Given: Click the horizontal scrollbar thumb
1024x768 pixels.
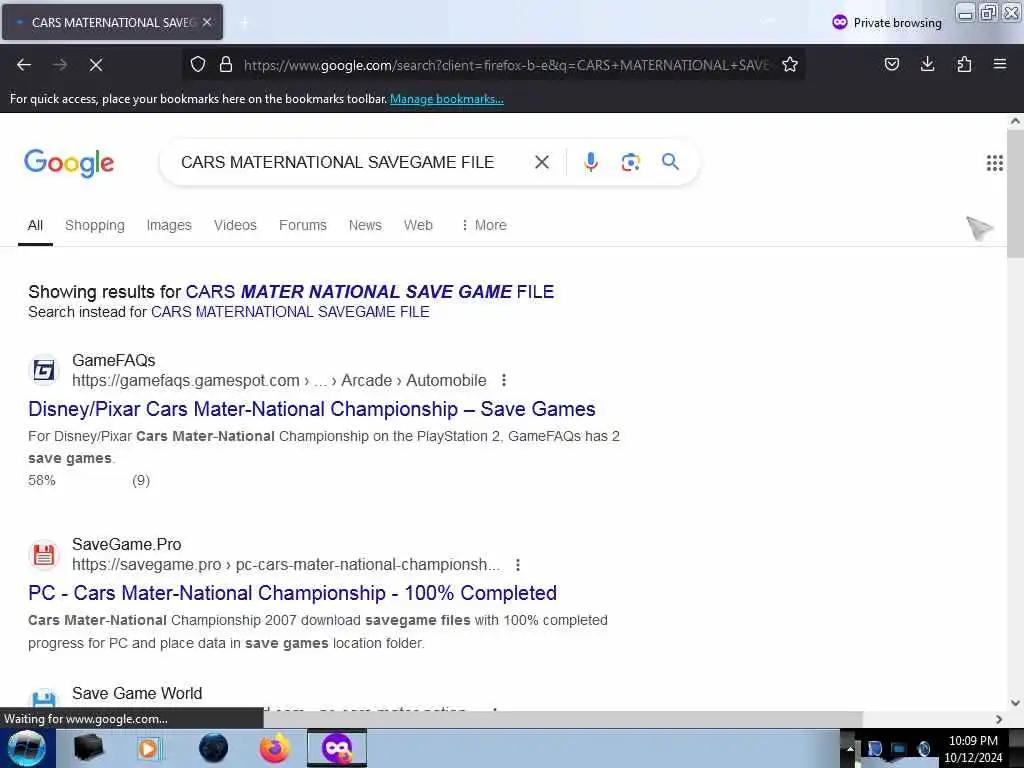Looking at the screenshot, I should (563, 719).
